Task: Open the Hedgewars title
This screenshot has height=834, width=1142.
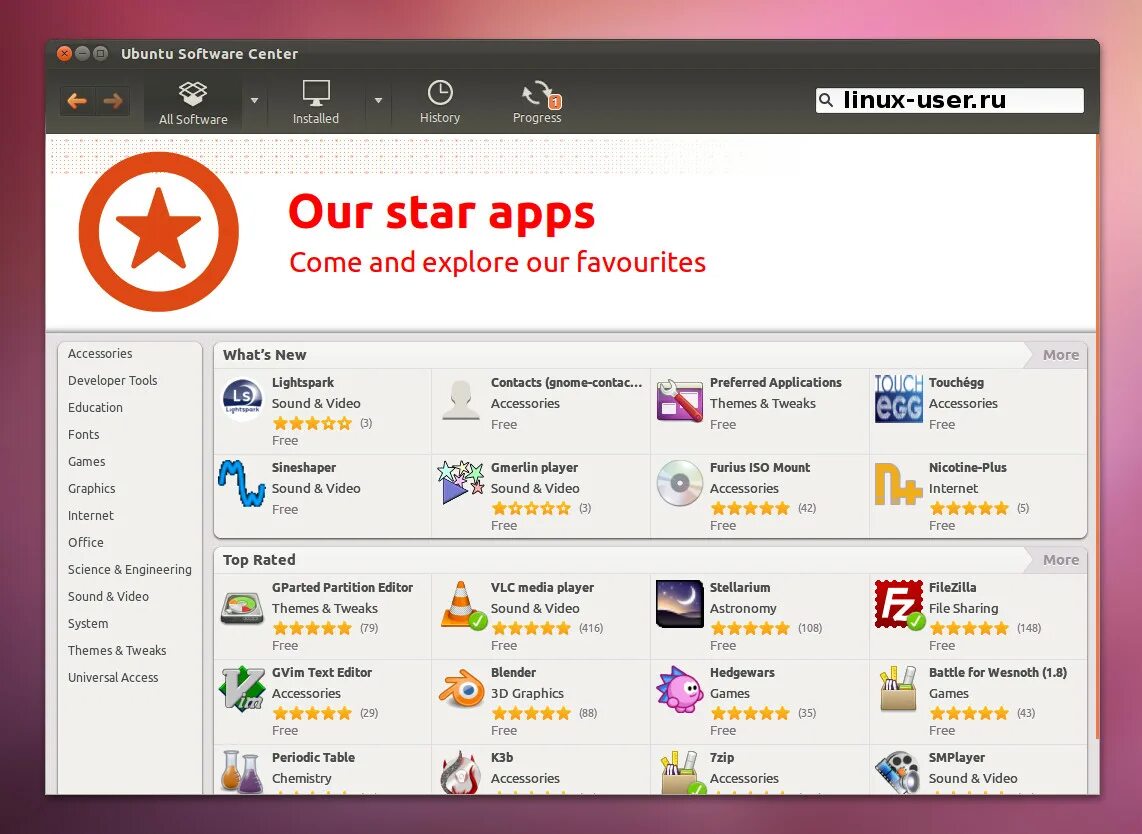Action: coord(742,672)
